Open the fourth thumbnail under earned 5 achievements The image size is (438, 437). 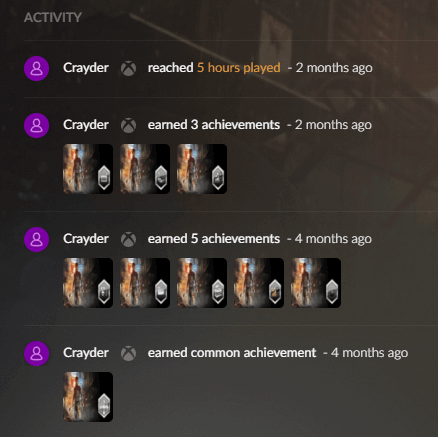(259, 283)
